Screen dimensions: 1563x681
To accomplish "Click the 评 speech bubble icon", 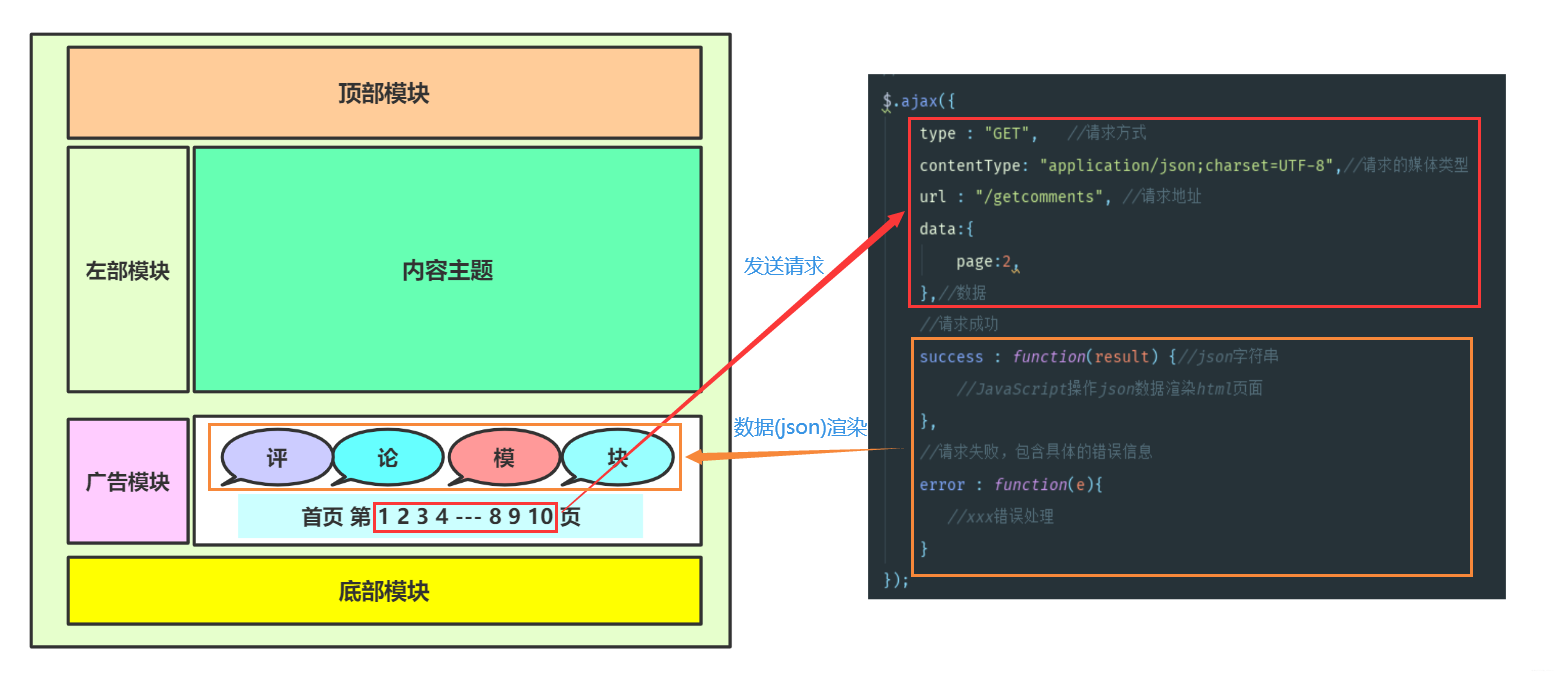I will [276, 457].
